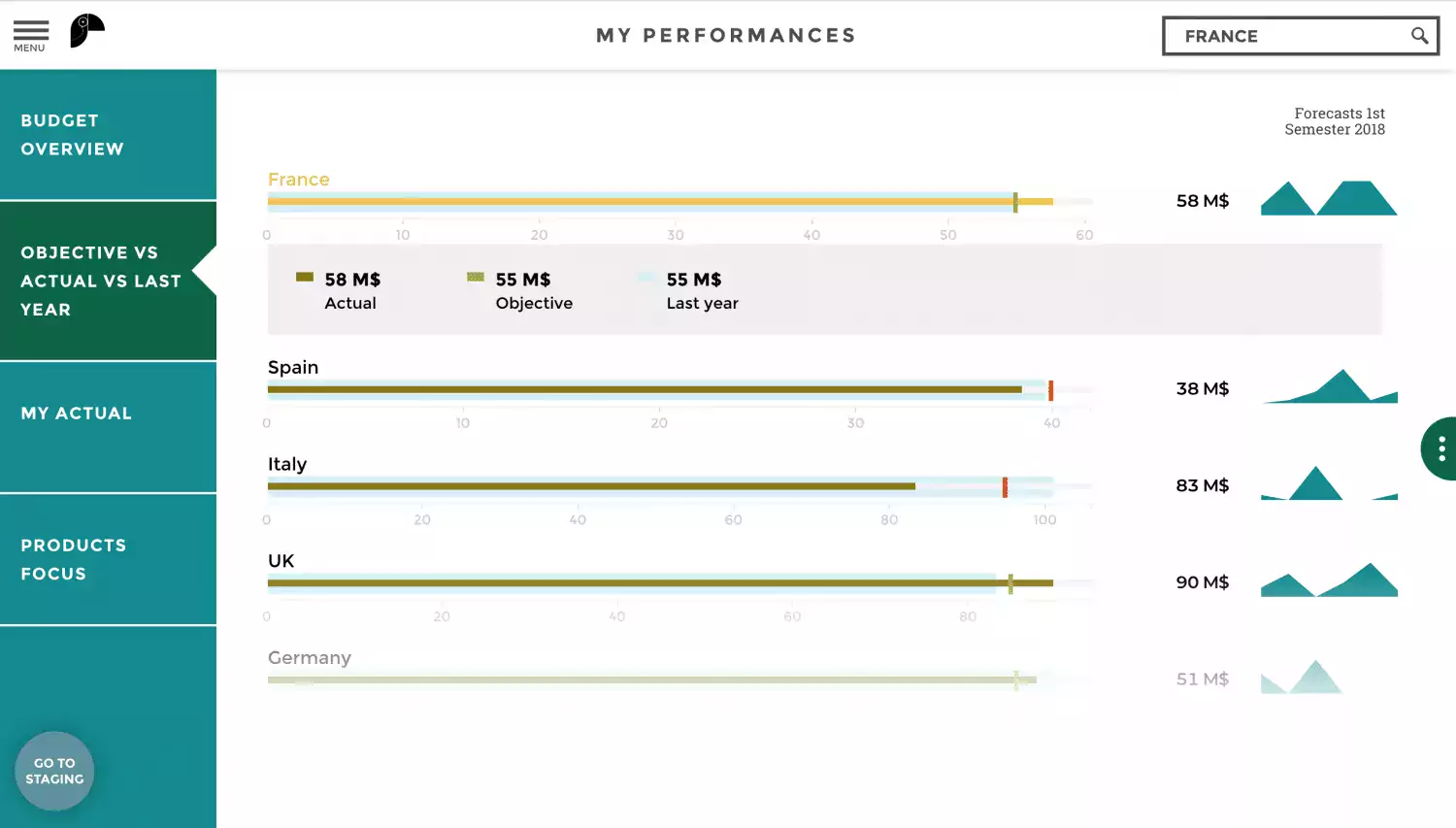Viewport: 1456px width, 828px height.
Task: Expand the UK performance row
Action: point(281,561)
